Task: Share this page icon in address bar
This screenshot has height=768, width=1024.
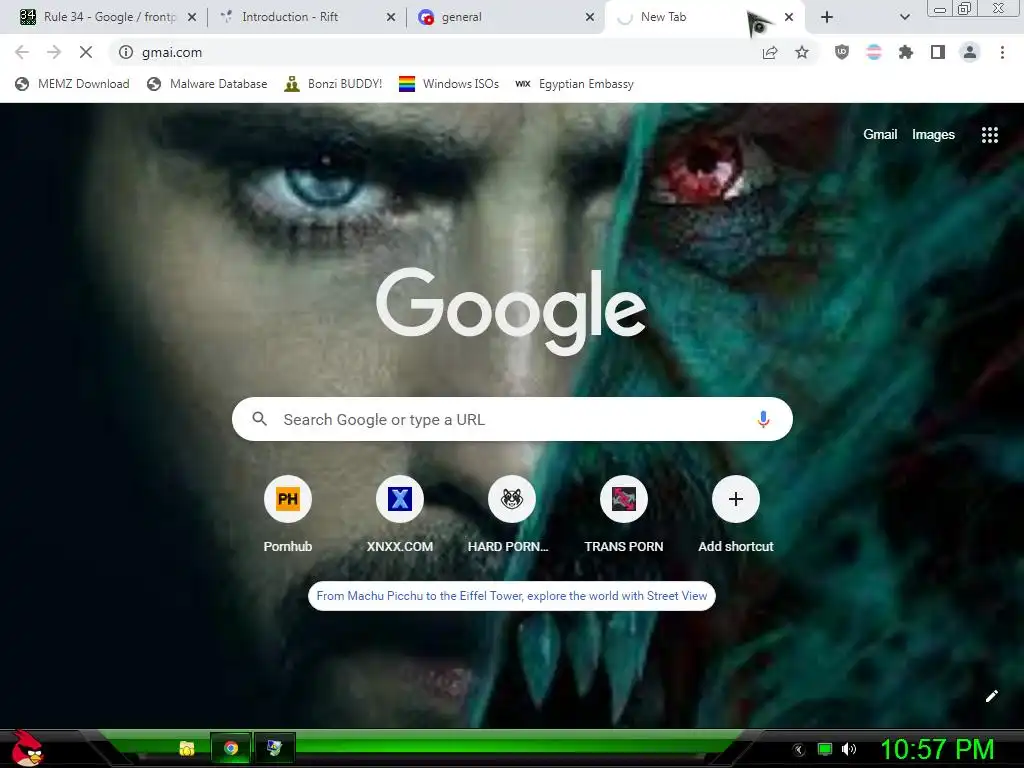Action: tap(770, 52)
